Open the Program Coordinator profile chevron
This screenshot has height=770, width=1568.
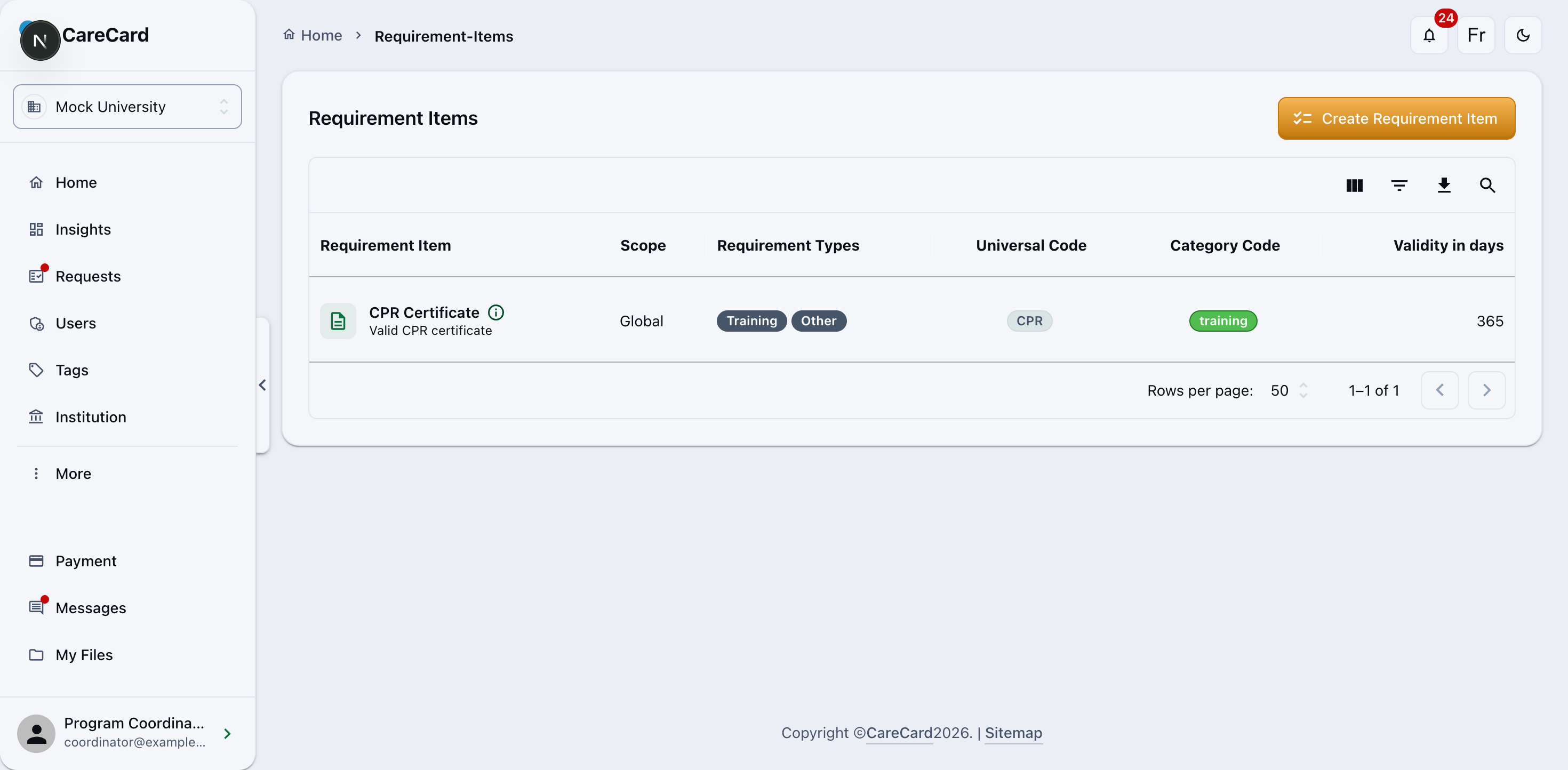point(227,734)
